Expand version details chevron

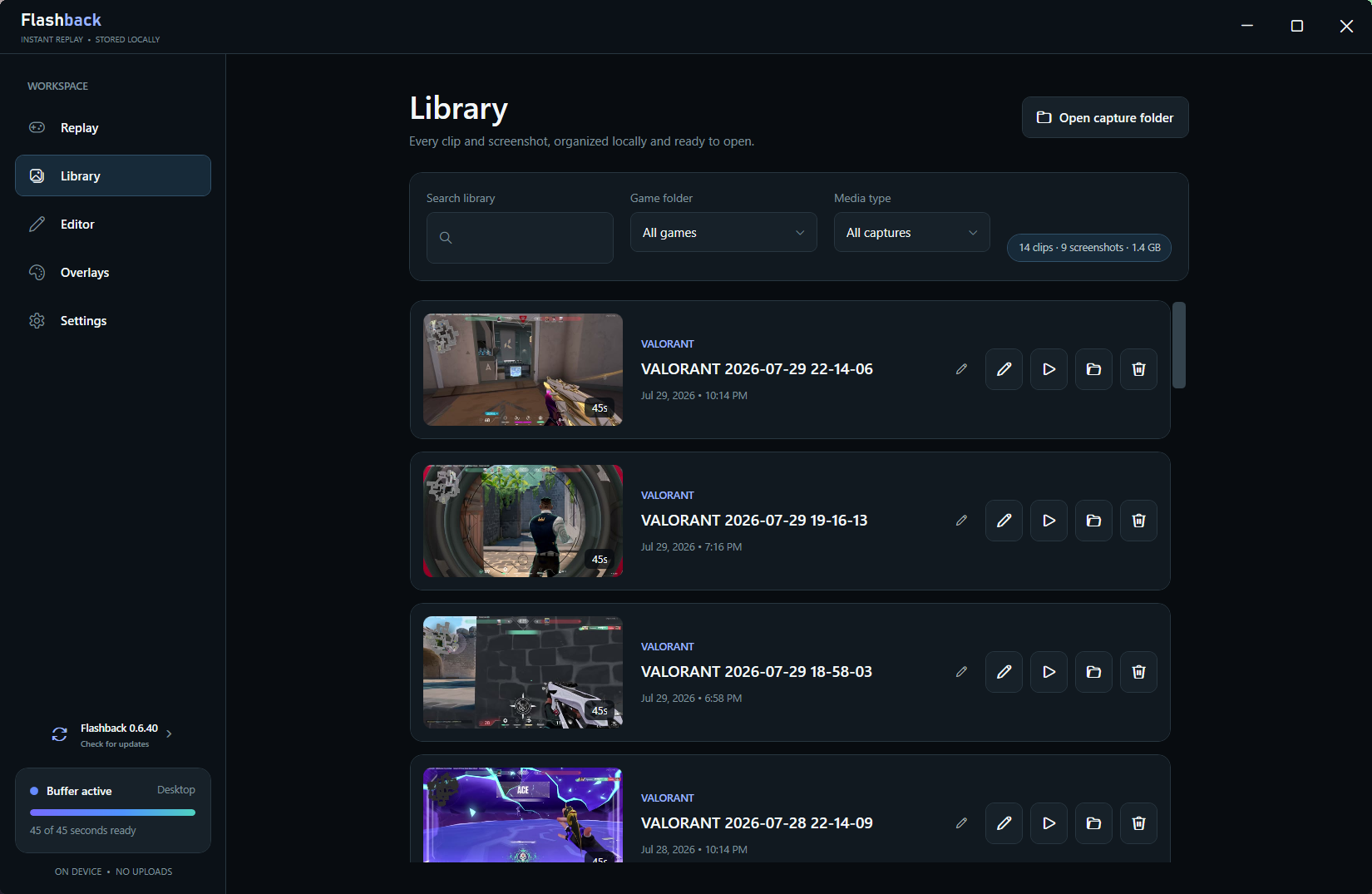pyautogui.click(x=169, y=733)
